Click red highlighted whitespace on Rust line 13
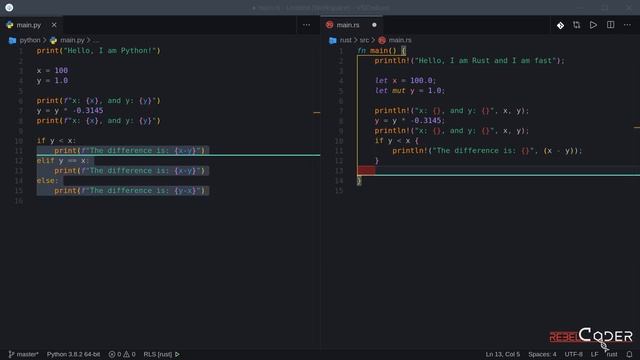This screenshot has width=640, height=360. [366, 170]
